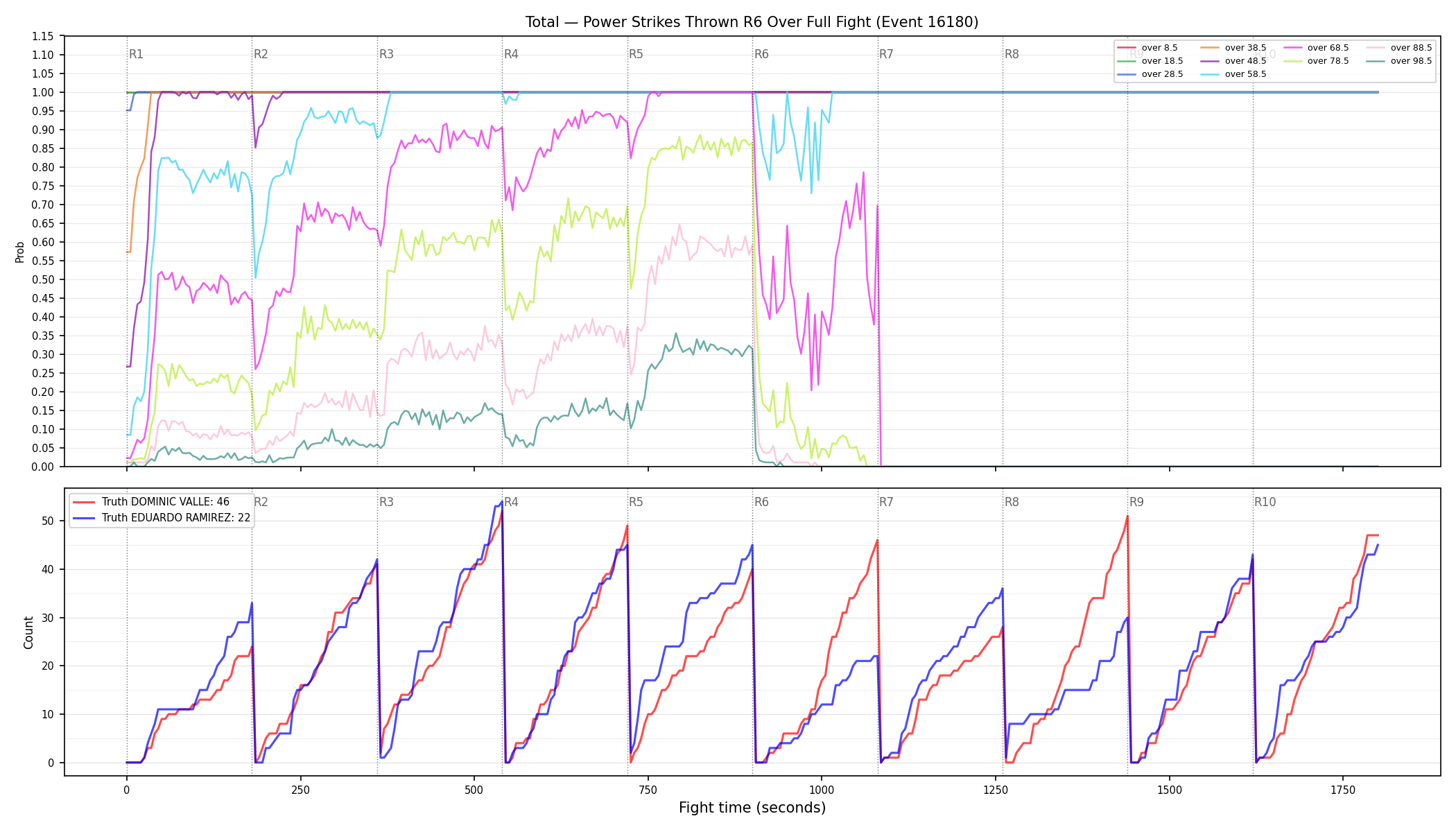The height and width of the screenshot is (832, 1456).
Task: Select the R5 round label in the Count chart
Action: pos(636,502)
